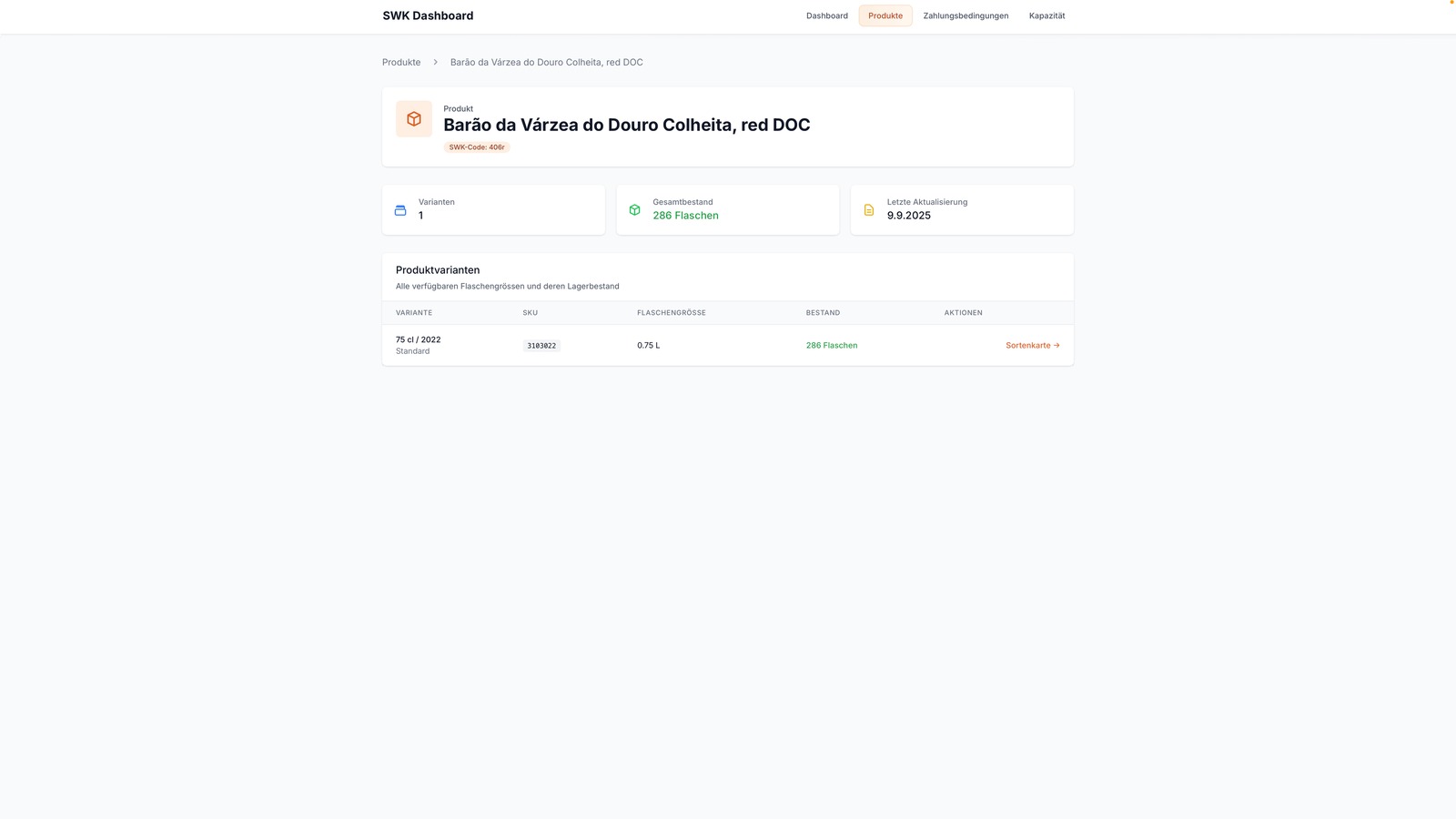
Task: Click the 286 Flaschen stock value in table
Action: [x=832, y=346]
